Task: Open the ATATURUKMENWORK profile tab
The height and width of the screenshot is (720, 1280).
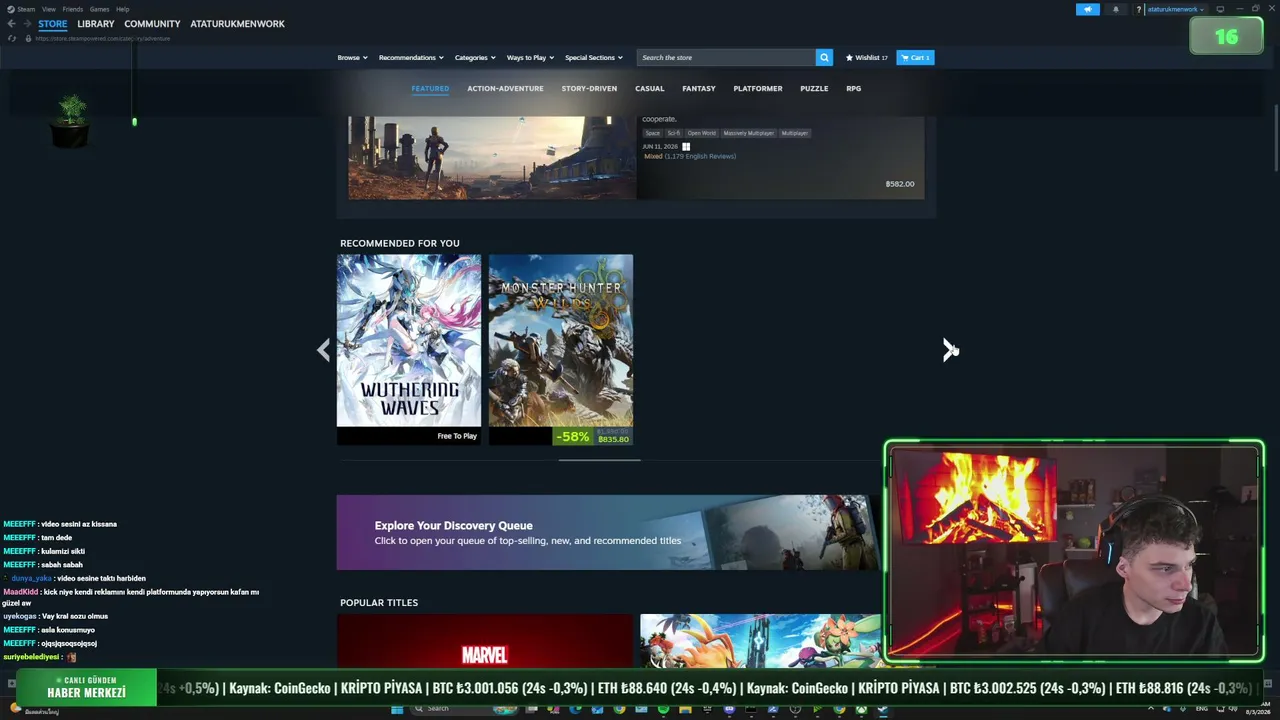Action: tap(237, 24)
